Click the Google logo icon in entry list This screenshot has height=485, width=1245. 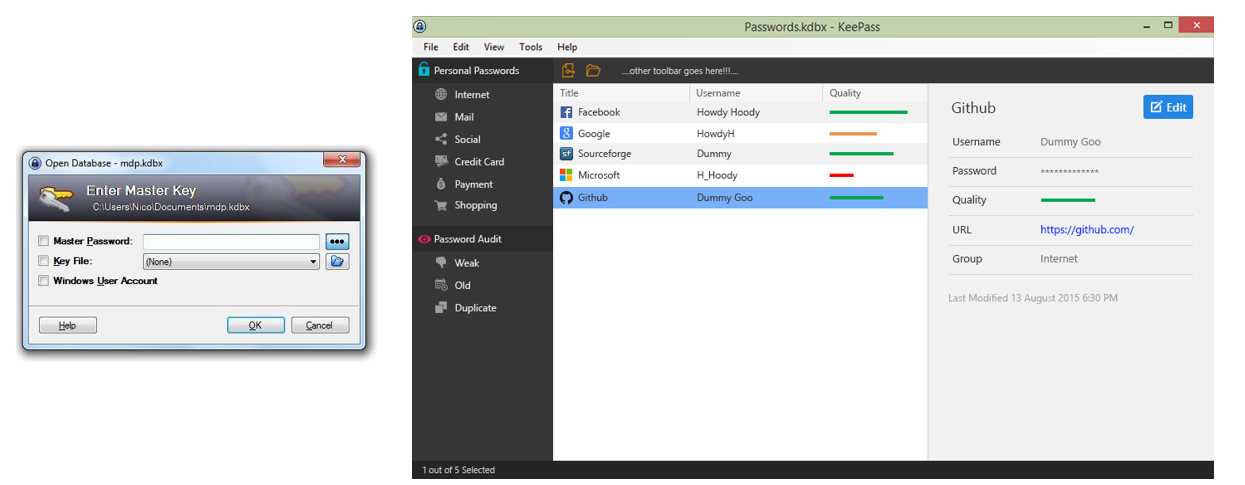pyautogui.click(x=566, y=133)
